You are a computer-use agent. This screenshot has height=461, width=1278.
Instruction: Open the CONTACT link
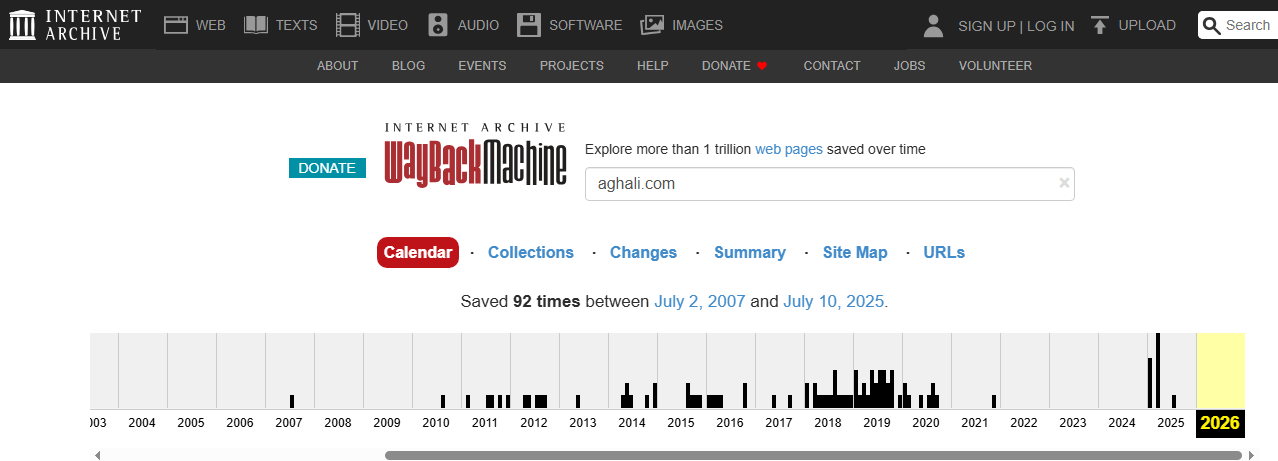click(x=832, y=66)
